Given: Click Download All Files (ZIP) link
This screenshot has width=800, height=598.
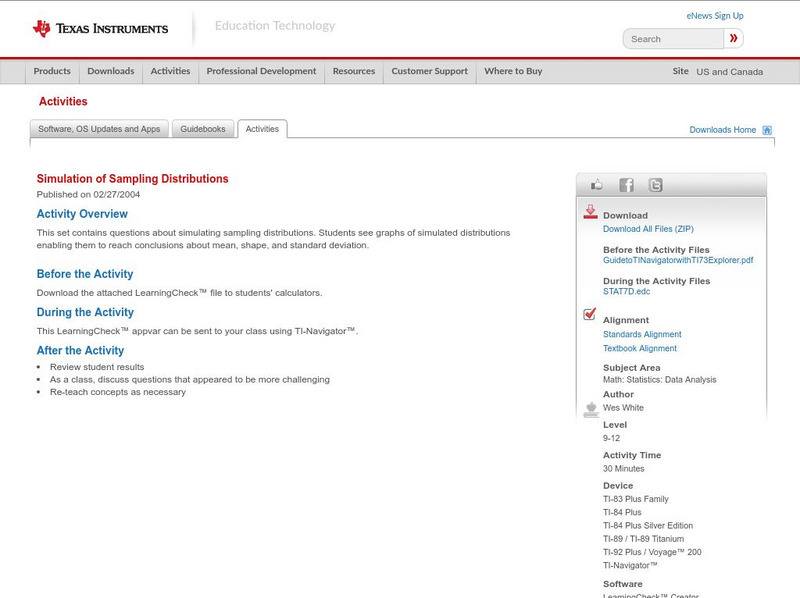Looking at the screenshot, I should coord(648,229).
